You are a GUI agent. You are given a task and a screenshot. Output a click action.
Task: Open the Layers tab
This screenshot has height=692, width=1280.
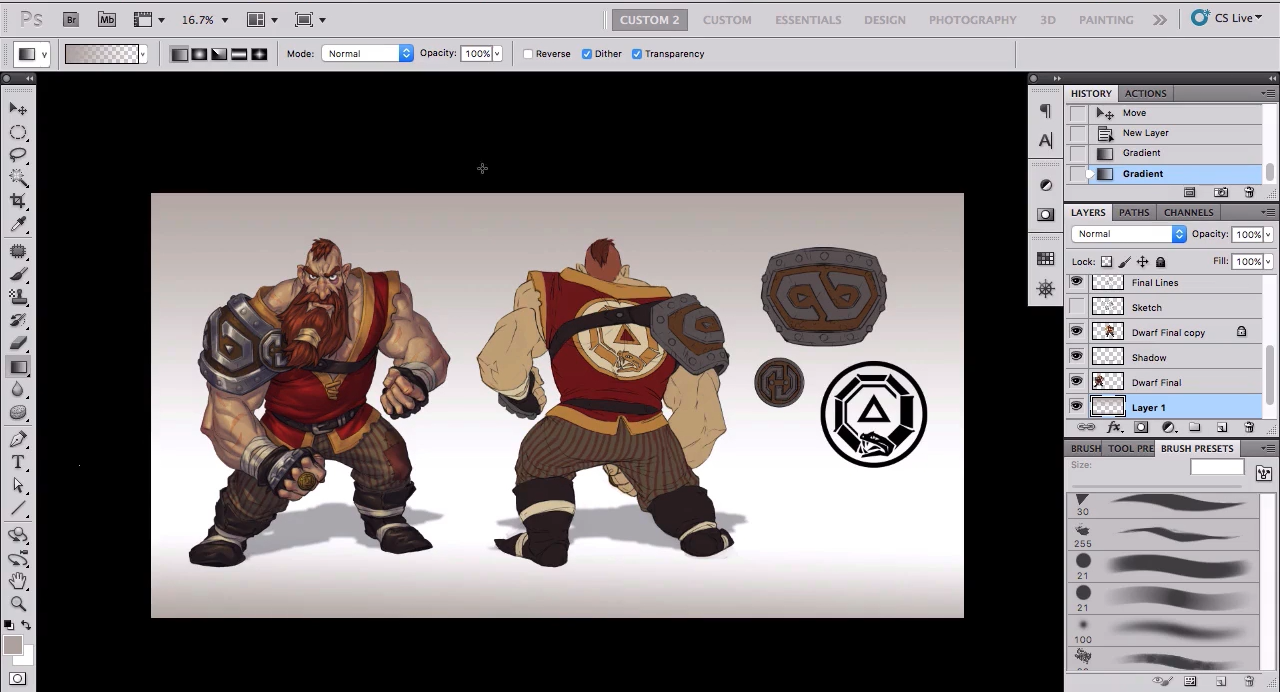[1088, 213]
